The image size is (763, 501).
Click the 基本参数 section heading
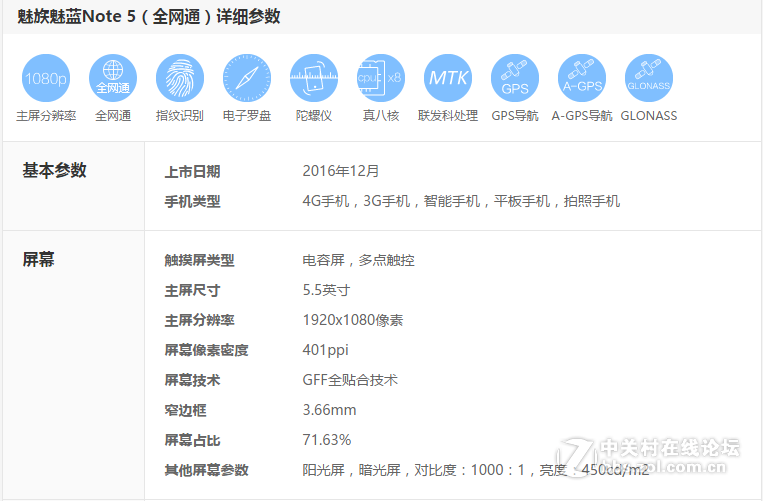(x=54, y=170)
